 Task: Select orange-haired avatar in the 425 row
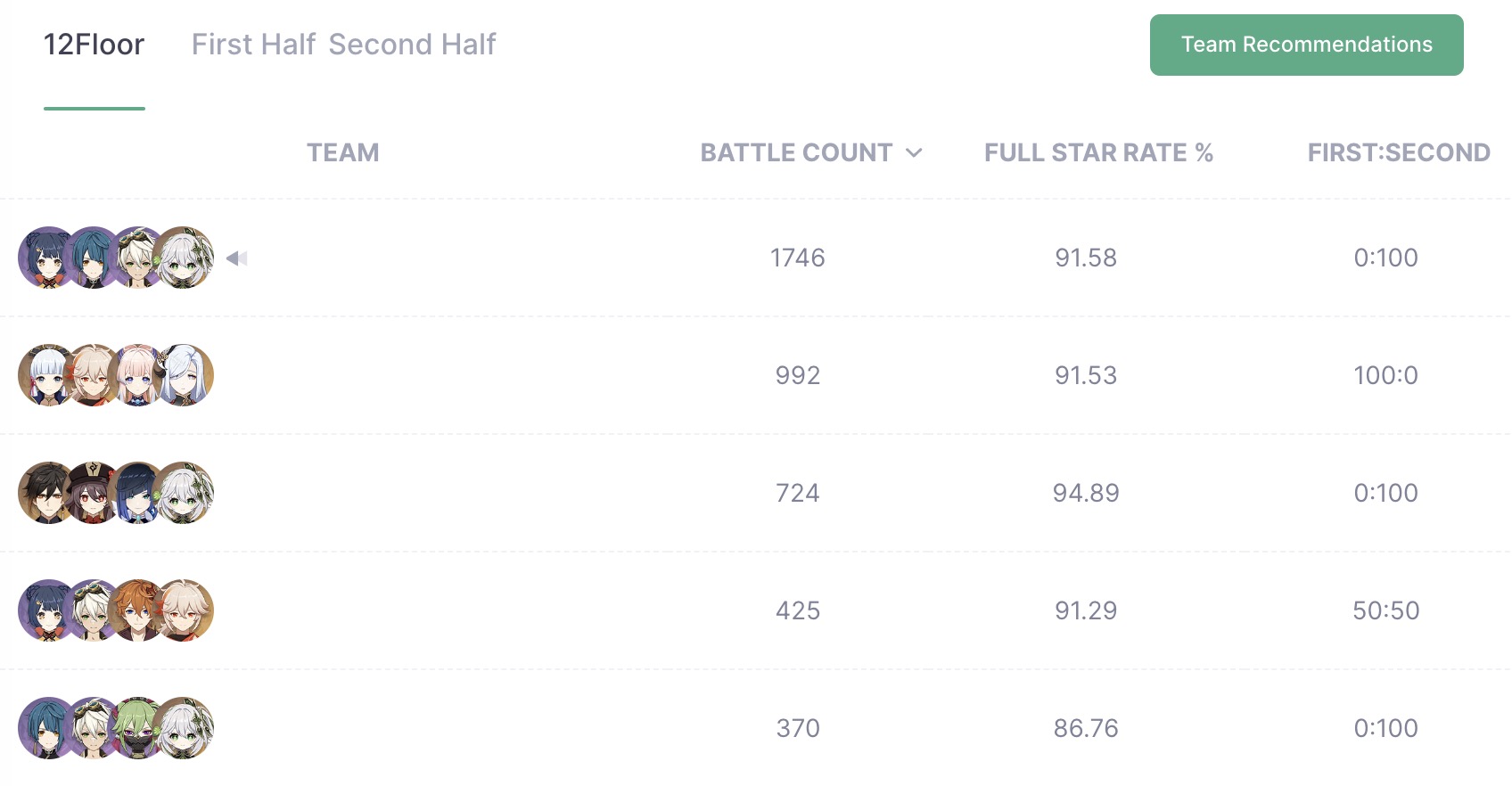[x=137, y=610]
